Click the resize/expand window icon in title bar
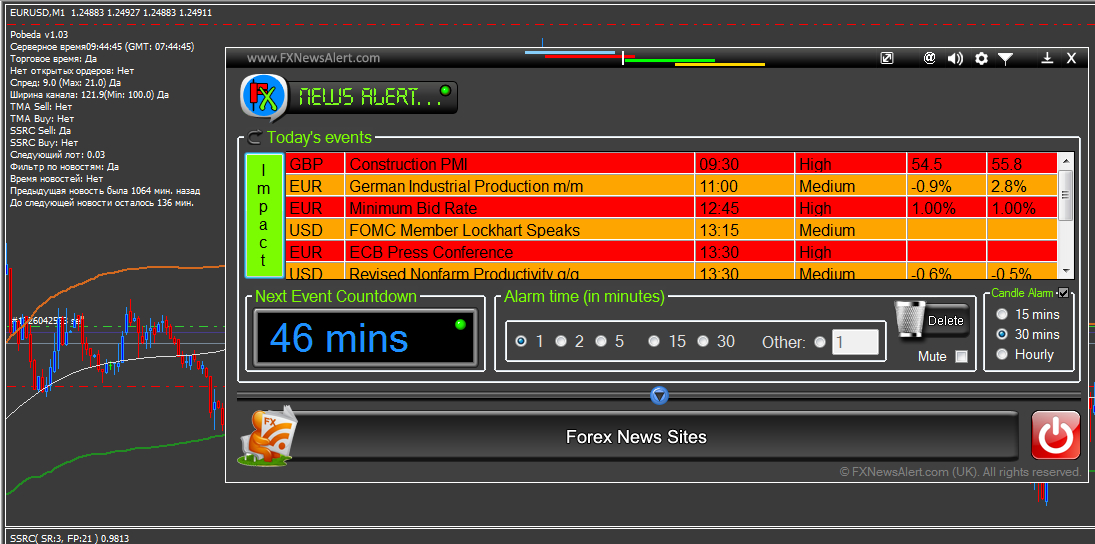Screen dimensions: 1095x544 click(887, 59)
